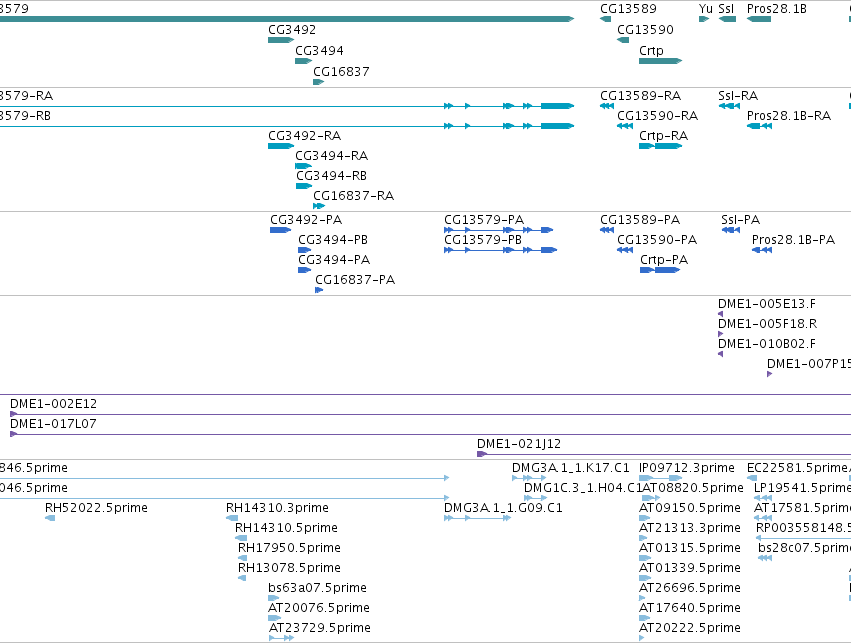Select protein Crtp-PA
The width and height of the screenshot is (851, 643).
pos(660,270)
